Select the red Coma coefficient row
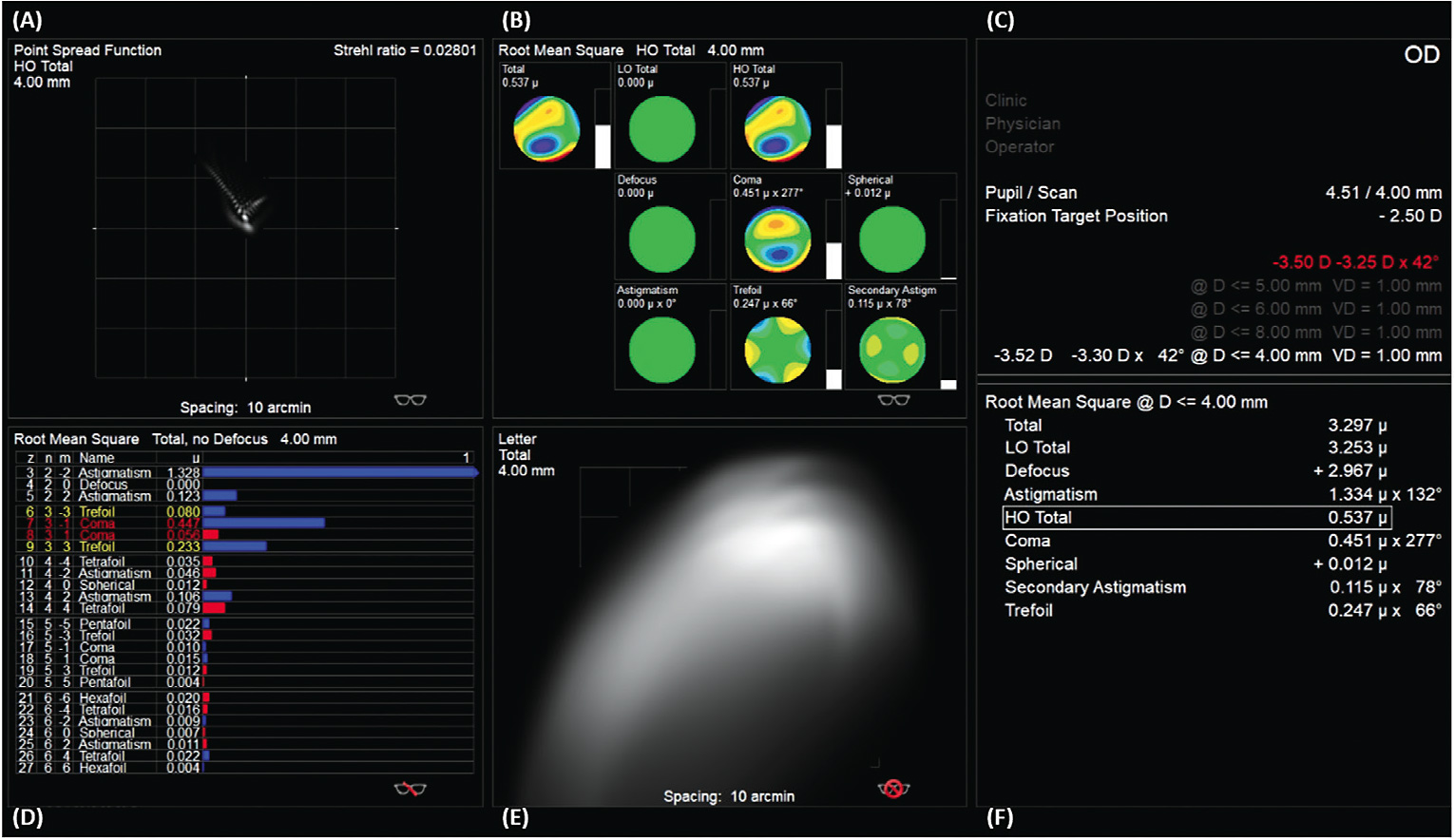Screen dimensions: 1455x840 pyautogui.click(x=95, y=521)
